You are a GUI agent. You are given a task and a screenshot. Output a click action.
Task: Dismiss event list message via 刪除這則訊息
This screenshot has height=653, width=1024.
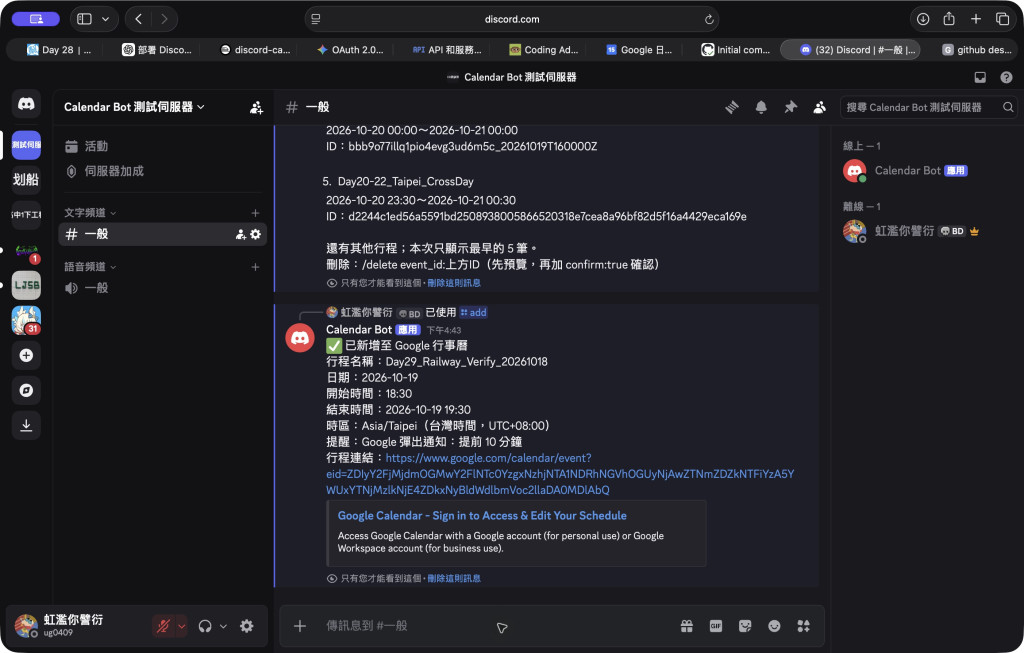tap(454, 283)
